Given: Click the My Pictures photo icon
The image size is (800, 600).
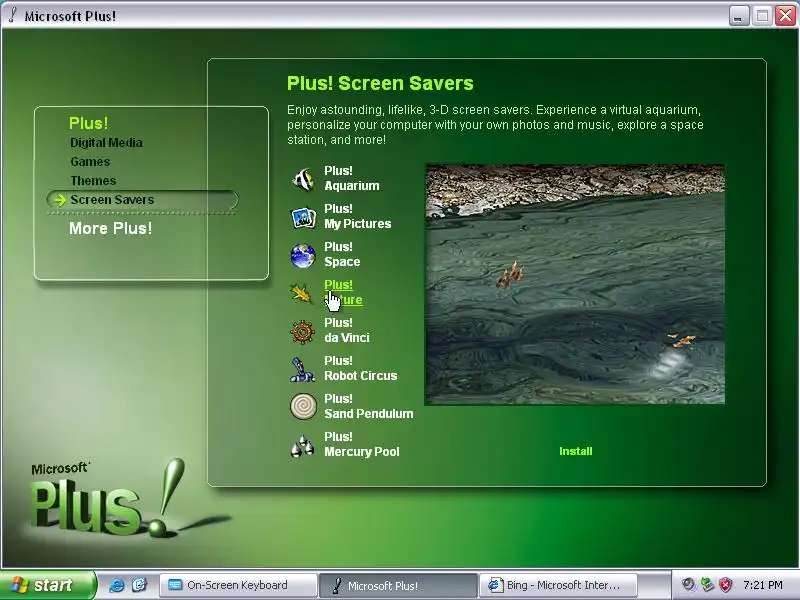Looking at the screenshot, I should (303, 218).
